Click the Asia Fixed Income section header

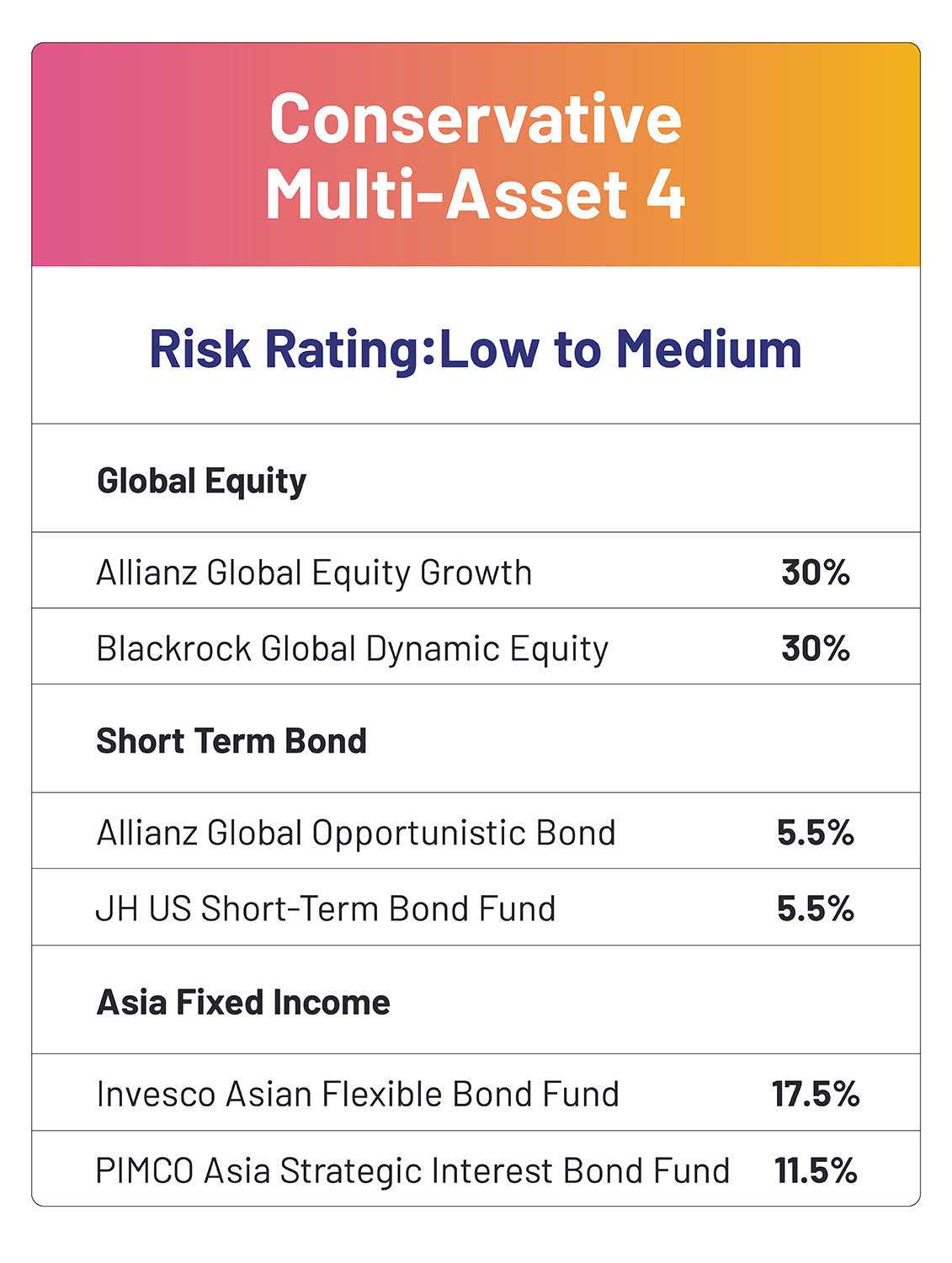(x=243, y=1002)
